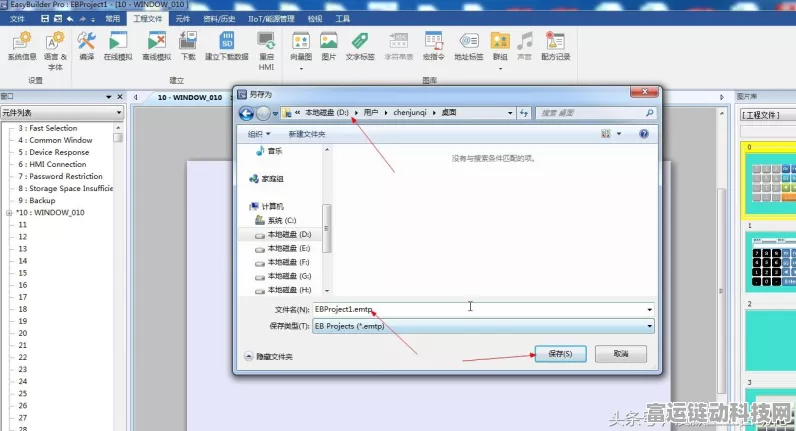The image size is (796, 431).
Task: Collapse folders via 隐藏文件夹
Action: [269, 356]
